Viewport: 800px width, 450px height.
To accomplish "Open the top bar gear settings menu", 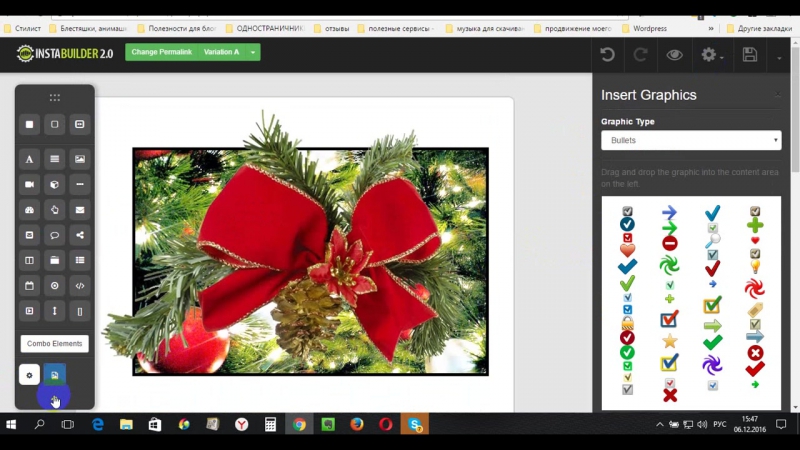I will click(712, 55).
